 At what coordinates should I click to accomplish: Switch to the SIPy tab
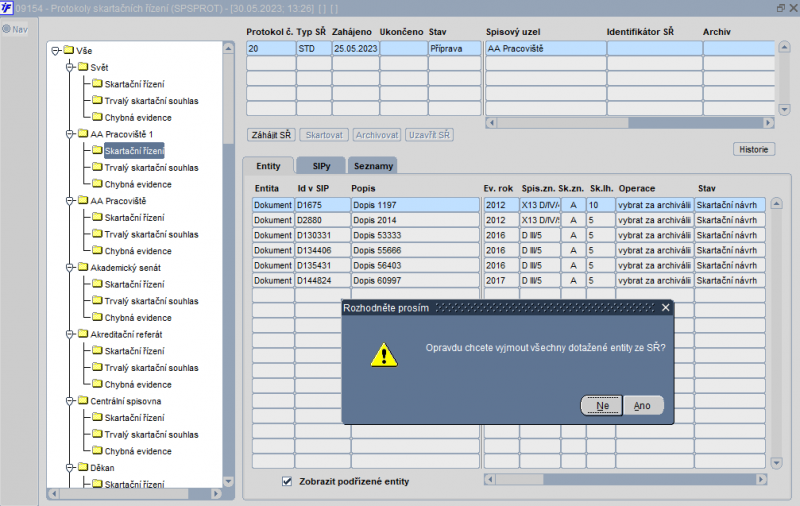[321, 165]
